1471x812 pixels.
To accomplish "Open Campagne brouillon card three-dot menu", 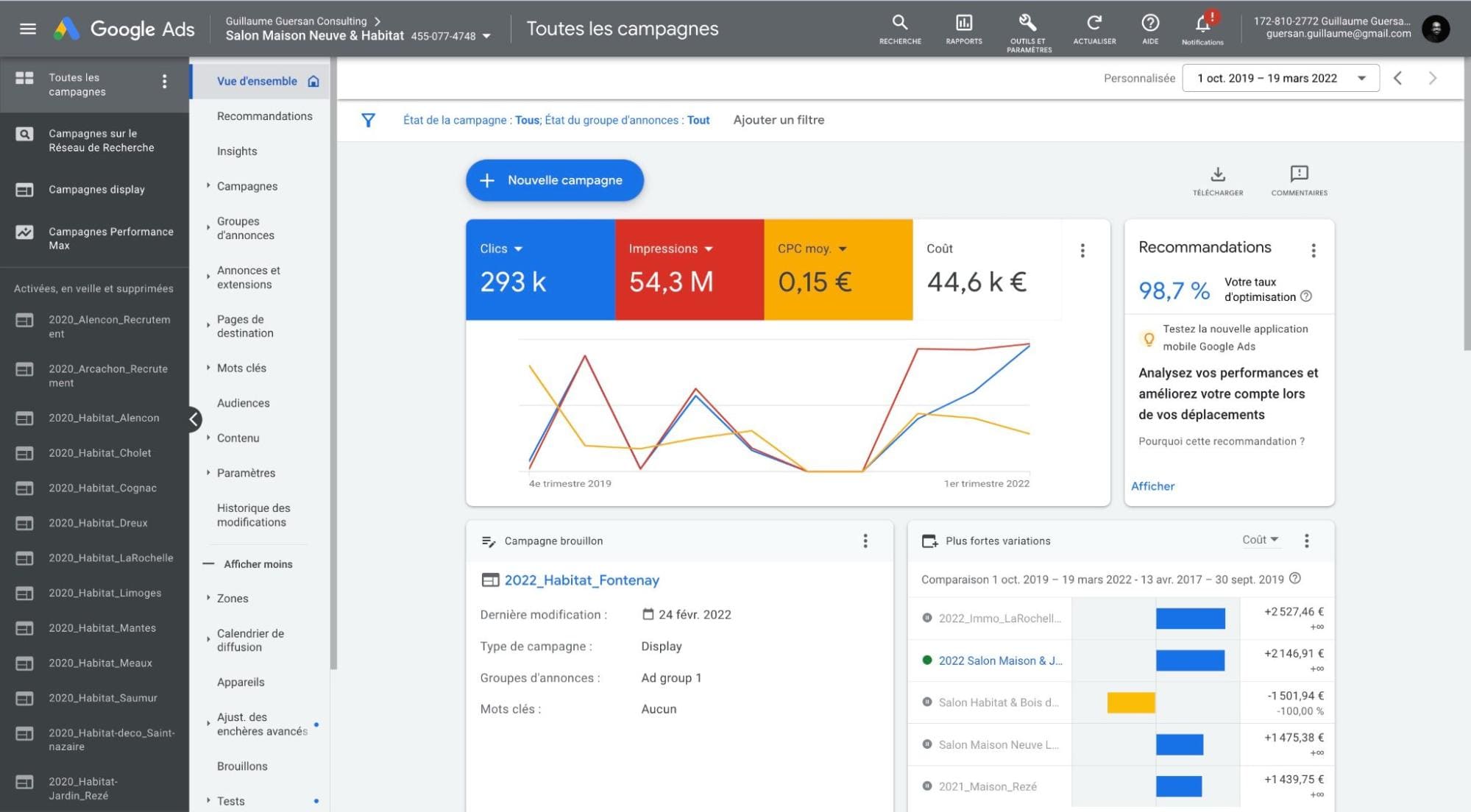I will click(865, 541).
